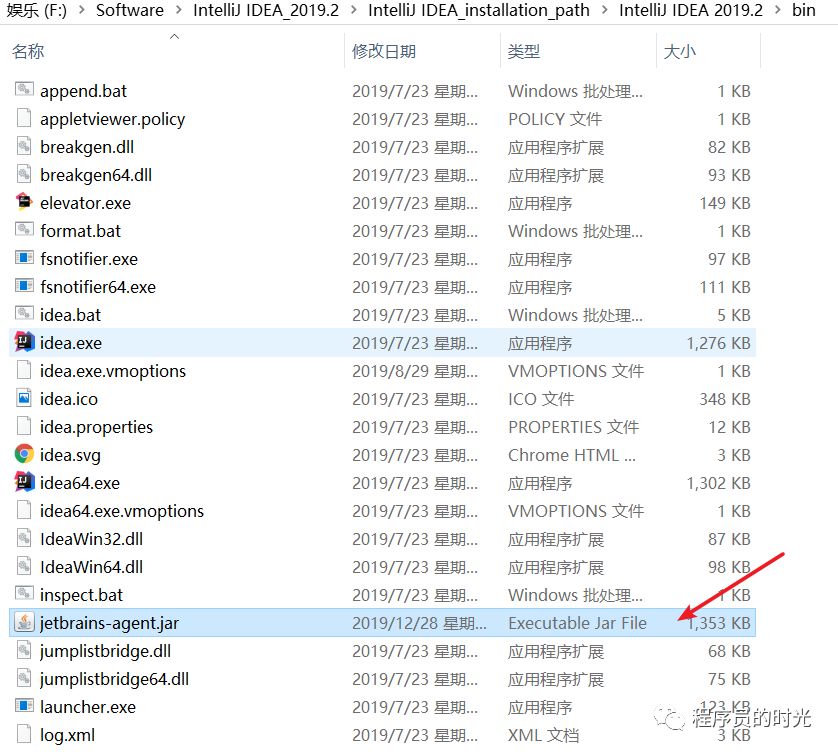Click the append.bat file icon
The width and height of the screenshot is (838, 754).
pyautogui.click(x=24, y=90)
